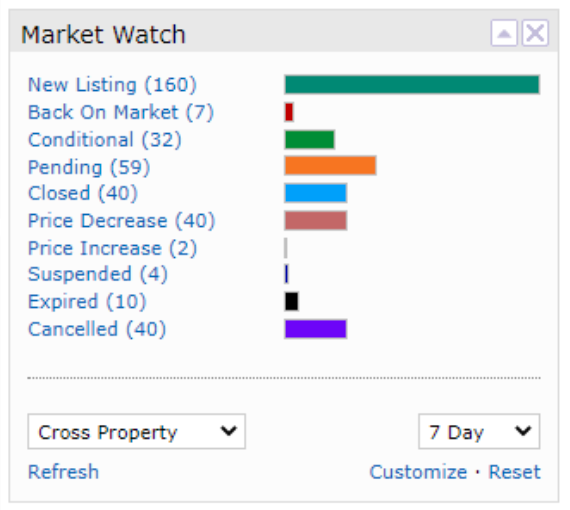Open the Cancelled (40) listings
The width and height of the screenshot is (570, 510).
(x=97, y=329)
